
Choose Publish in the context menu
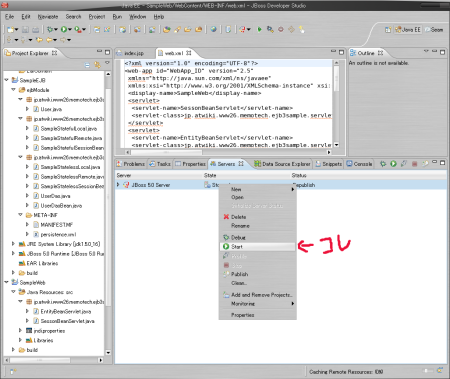click(258, 274)
